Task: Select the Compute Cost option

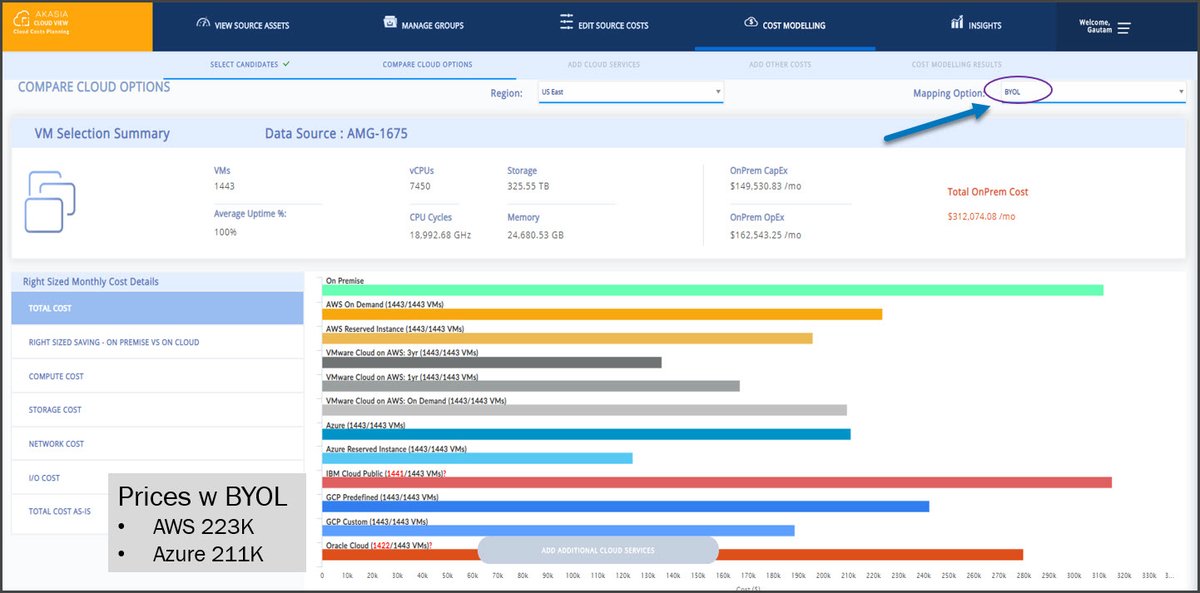Action: (157, 376)
